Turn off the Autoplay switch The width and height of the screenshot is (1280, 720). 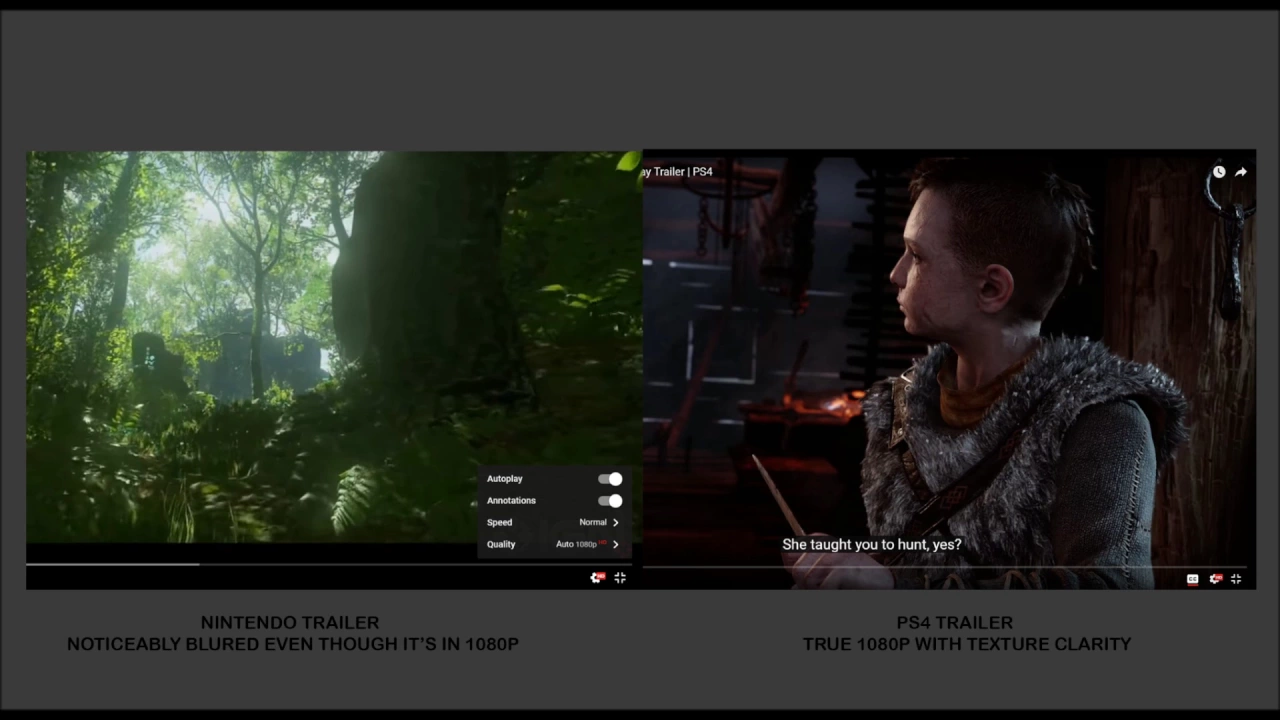(x=610, y=479)
